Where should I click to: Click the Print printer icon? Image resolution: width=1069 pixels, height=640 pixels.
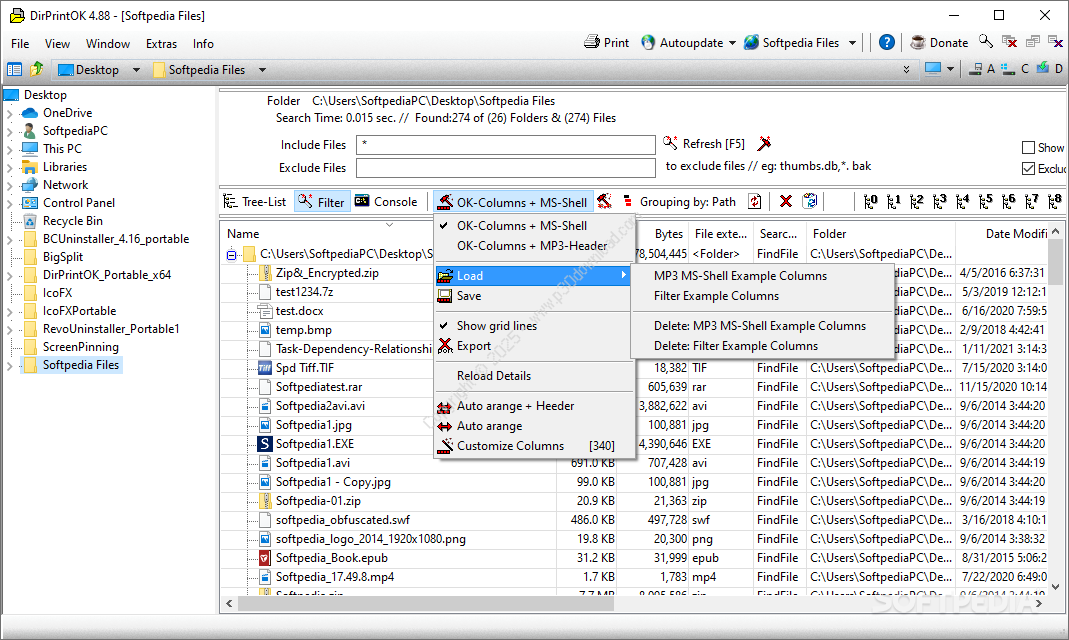[x=592, y=43]
